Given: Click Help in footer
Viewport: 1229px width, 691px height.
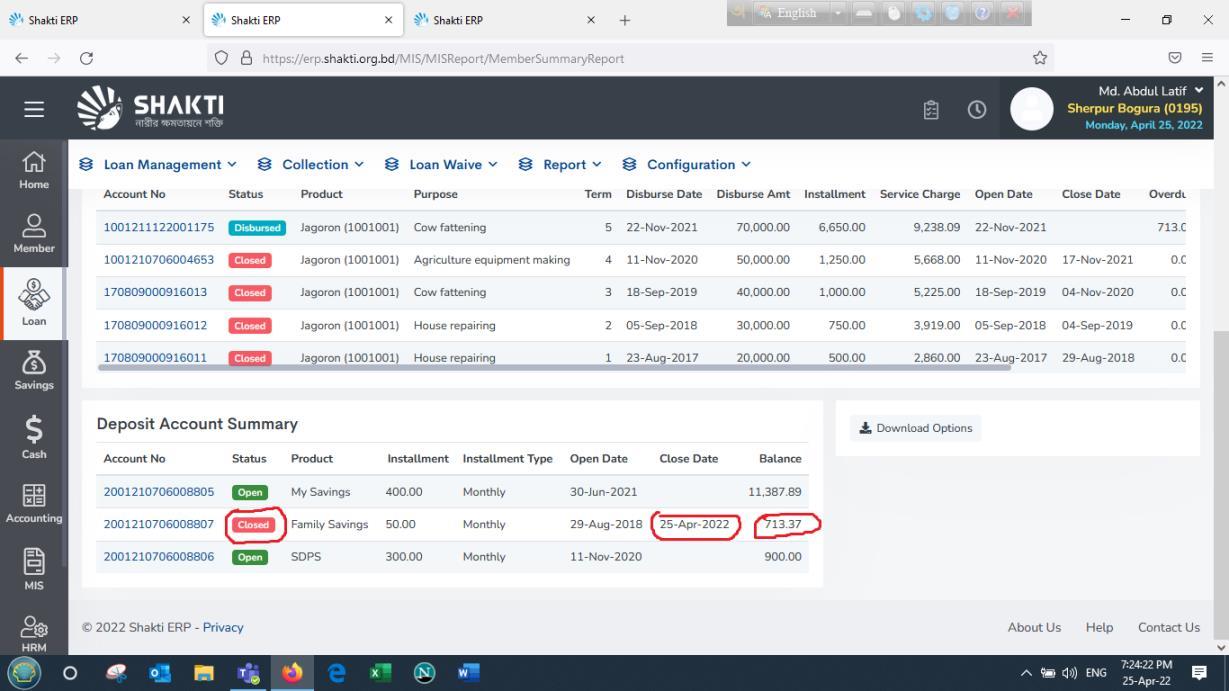Looking at the screenshot, I should click(1099, 628).
